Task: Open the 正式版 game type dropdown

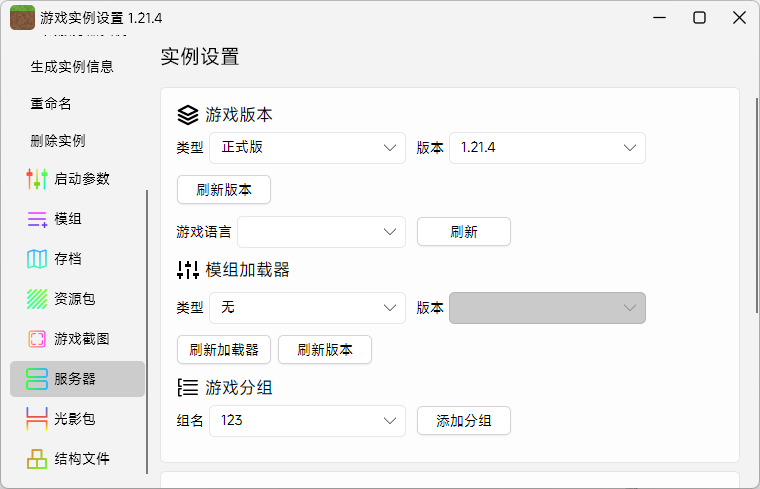Action: click(x=307, y=148)
